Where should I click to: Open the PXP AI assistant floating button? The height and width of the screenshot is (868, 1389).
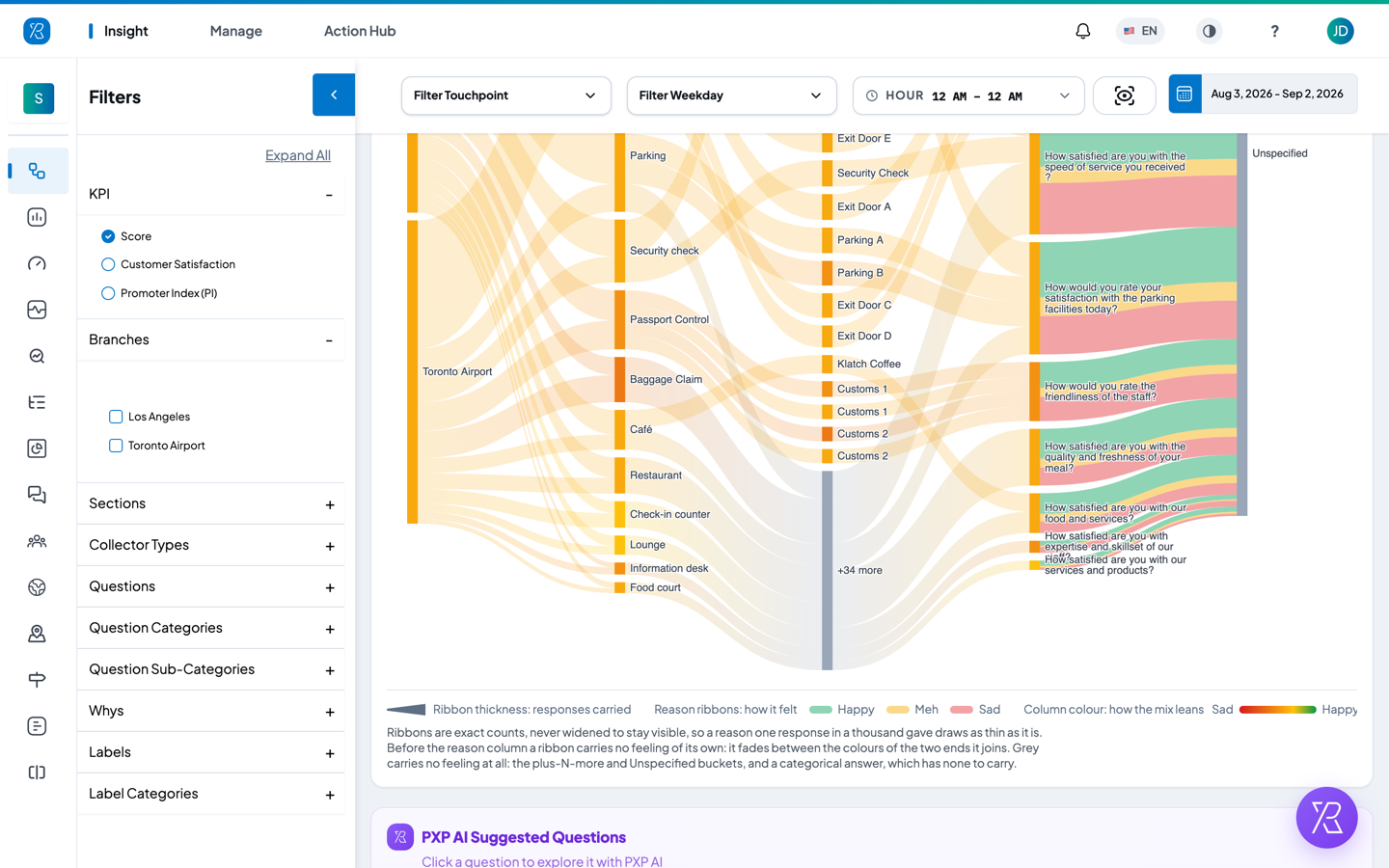point(1326,818)
